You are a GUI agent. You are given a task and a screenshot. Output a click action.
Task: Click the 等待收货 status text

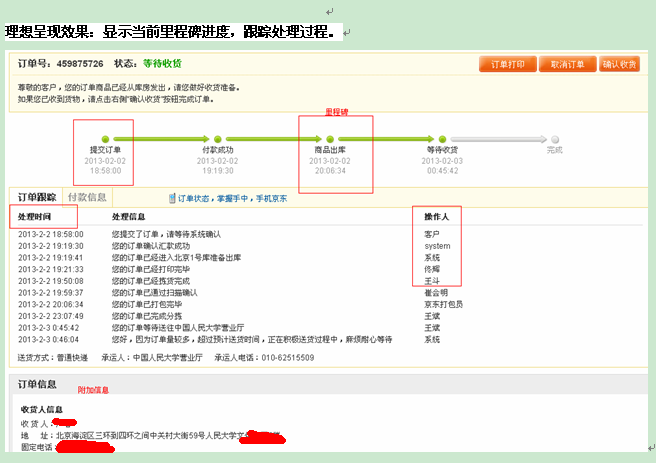pos(162,63)
